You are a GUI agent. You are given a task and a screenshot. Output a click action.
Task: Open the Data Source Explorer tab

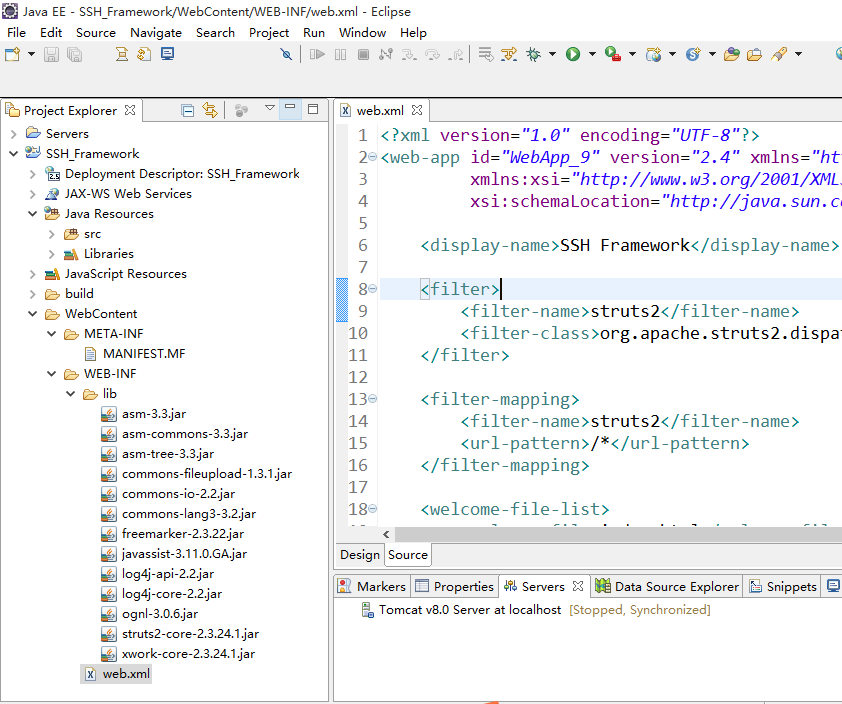point(667,586)
